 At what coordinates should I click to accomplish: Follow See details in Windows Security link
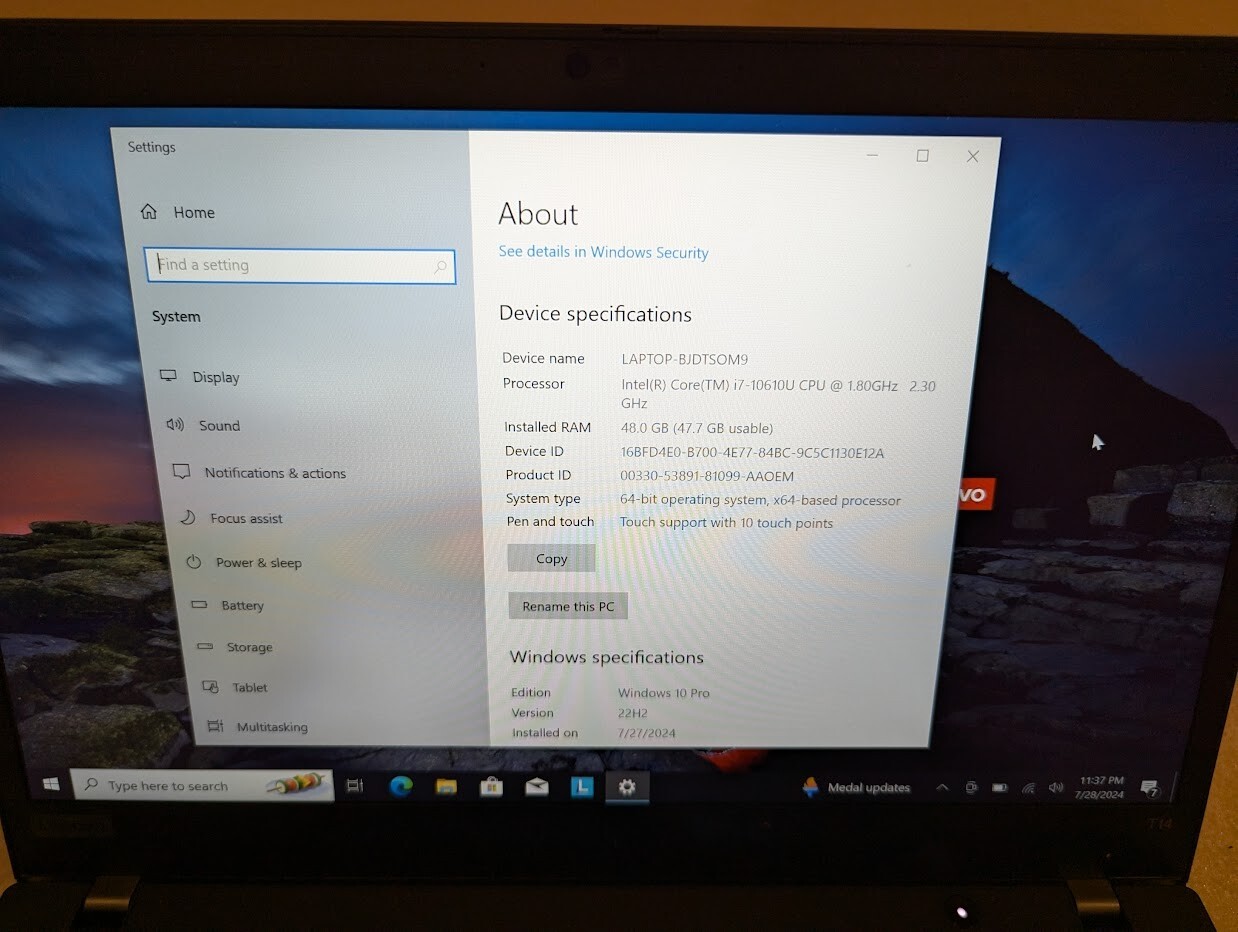click(603, 252)
